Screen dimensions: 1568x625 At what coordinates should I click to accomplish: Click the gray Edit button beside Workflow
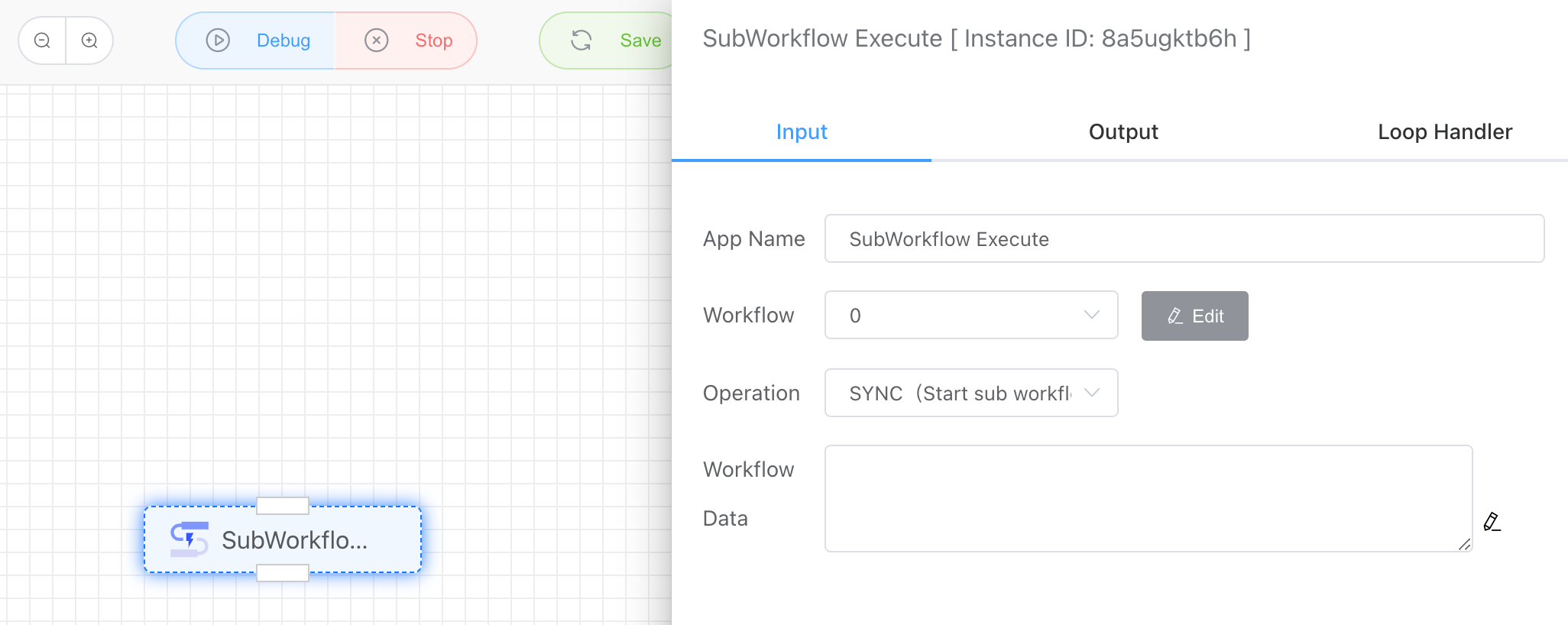(1194, 316)
